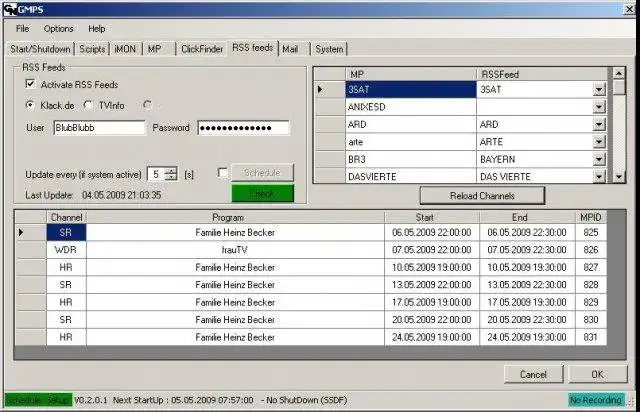This screenshot has width=640, height=412.
Task: Select the ANIXESD channel cell
Action: click(411, 107)
